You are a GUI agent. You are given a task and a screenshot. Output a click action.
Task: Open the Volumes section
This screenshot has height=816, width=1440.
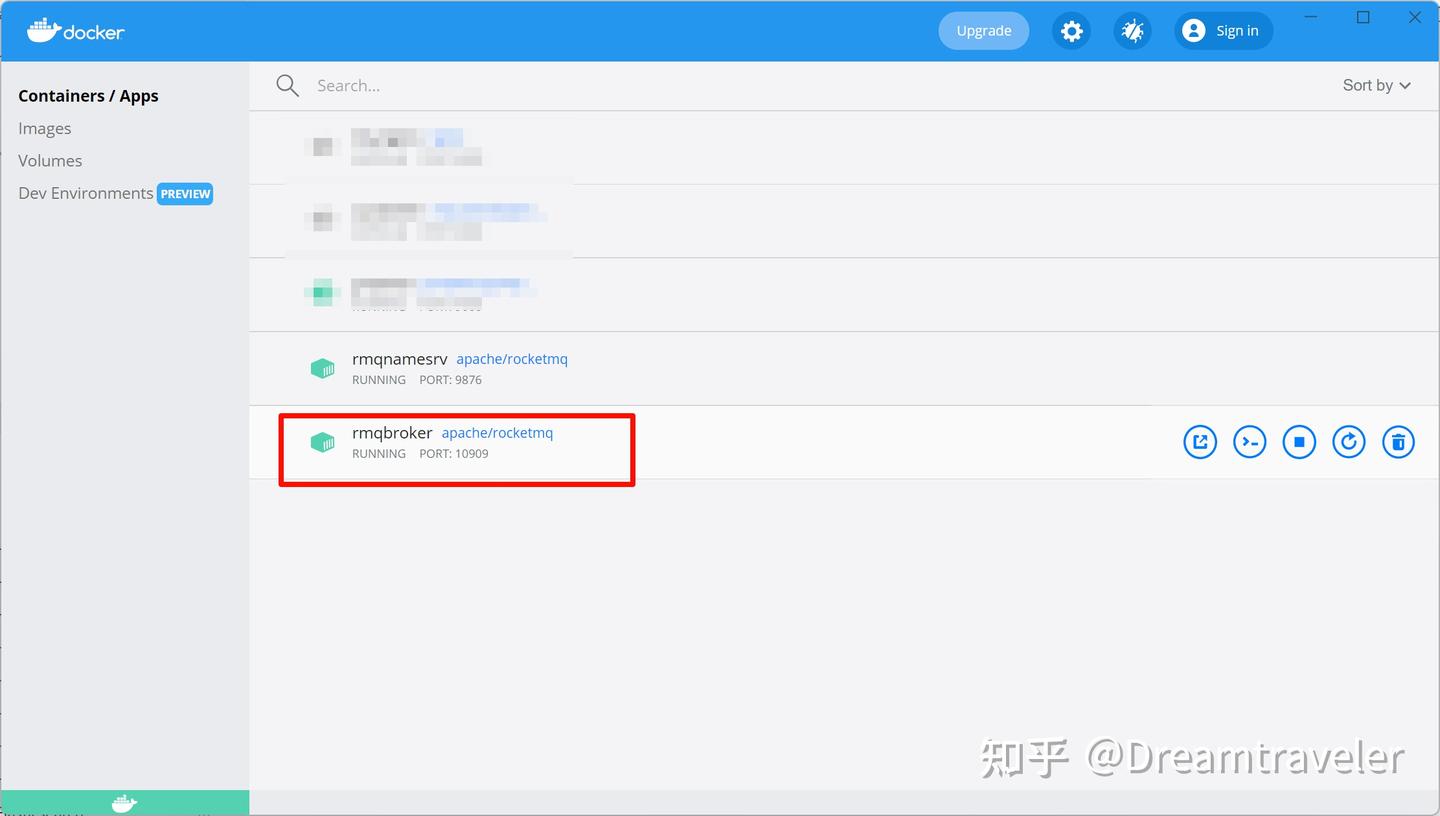tap(50, 160)
